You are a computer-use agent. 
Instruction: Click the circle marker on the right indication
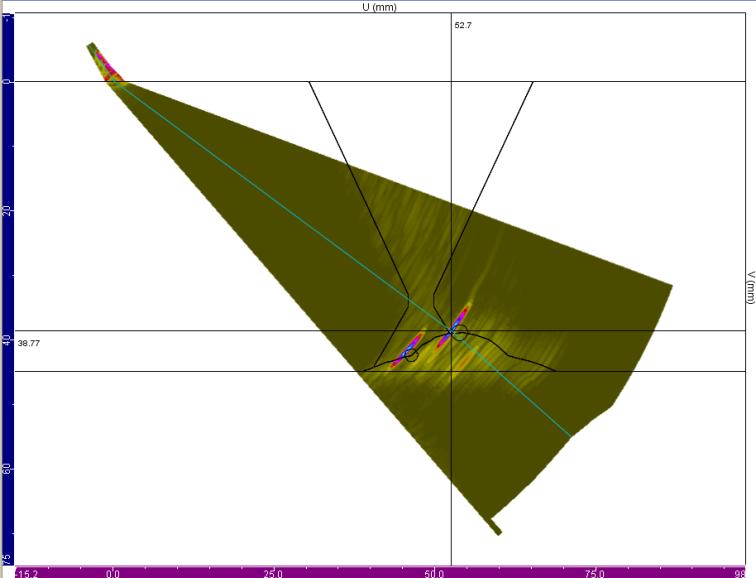tap(460, 332)
